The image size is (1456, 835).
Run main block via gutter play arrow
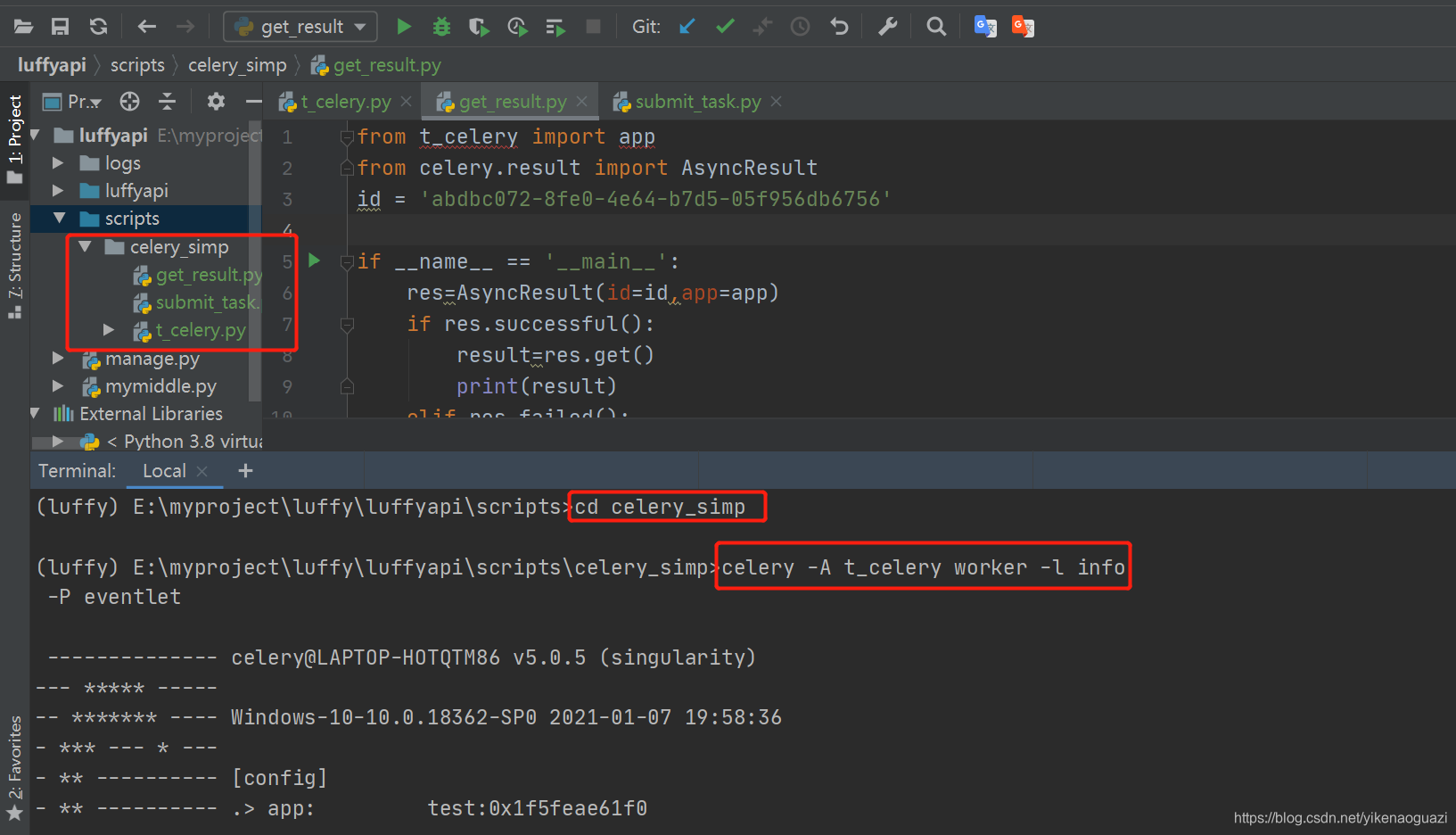[x=314, y=260]
